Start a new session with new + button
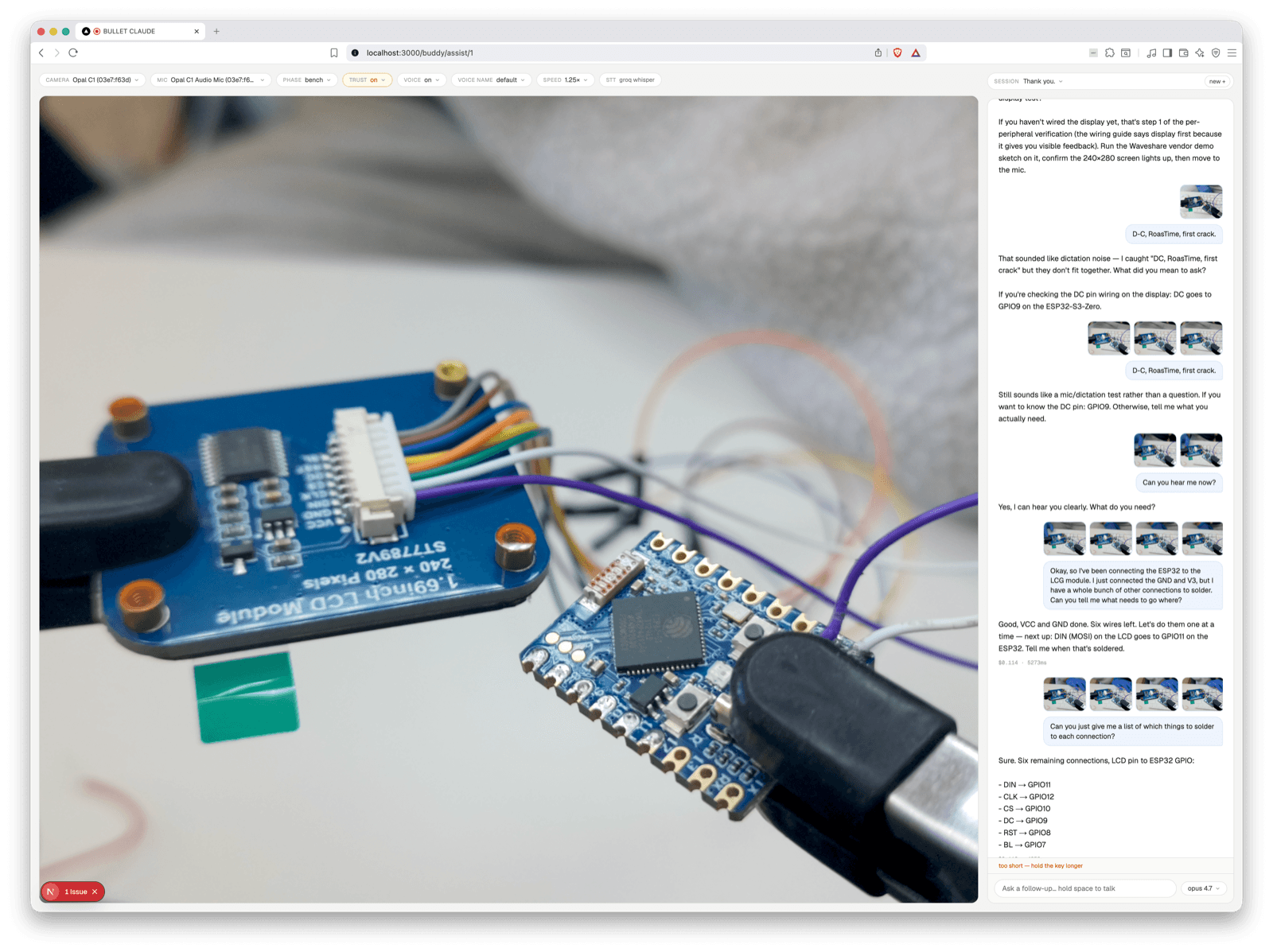The height and width of the screenshot is (952, 1273). 1217,81
